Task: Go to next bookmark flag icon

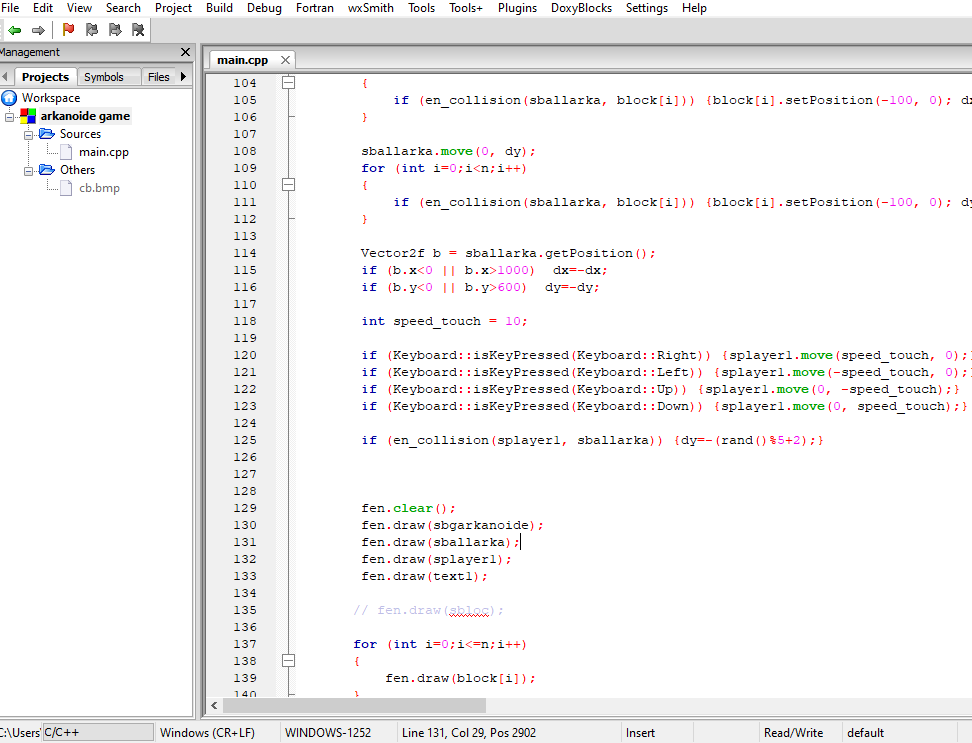Action: pos(115,29)
